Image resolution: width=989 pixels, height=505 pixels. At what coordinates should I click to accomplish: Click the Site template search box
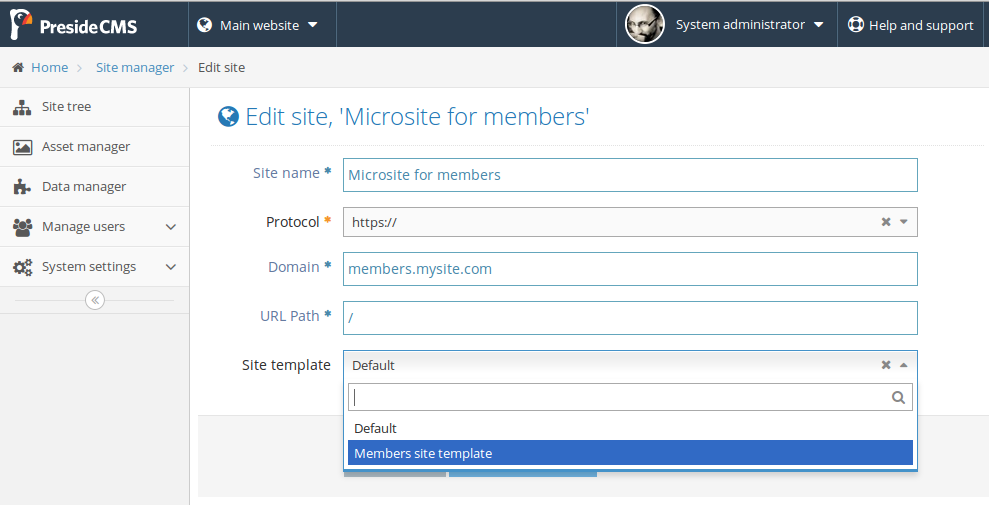(x=630, y=397)
